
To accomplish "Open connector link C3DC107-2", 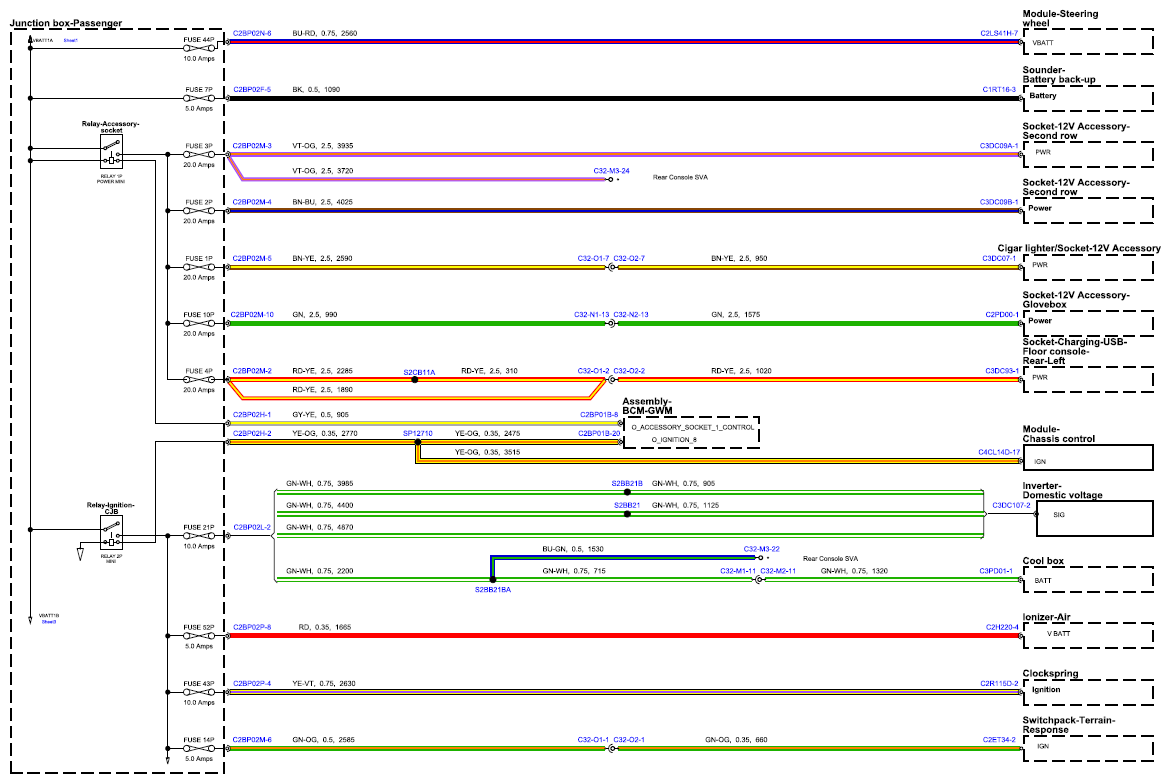I will [1011, 505].
